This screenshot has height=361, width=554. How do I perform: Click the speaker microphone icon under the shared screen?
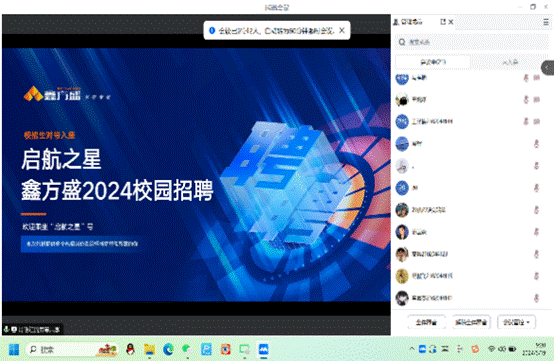pos(6,329)
